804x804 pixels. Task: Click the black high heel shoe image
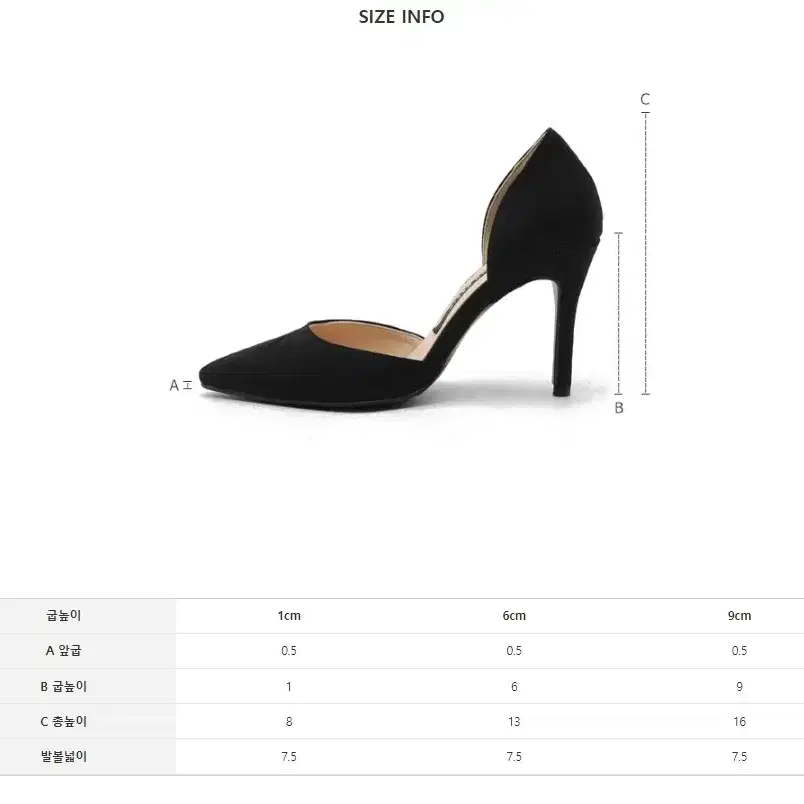point(401,267)
